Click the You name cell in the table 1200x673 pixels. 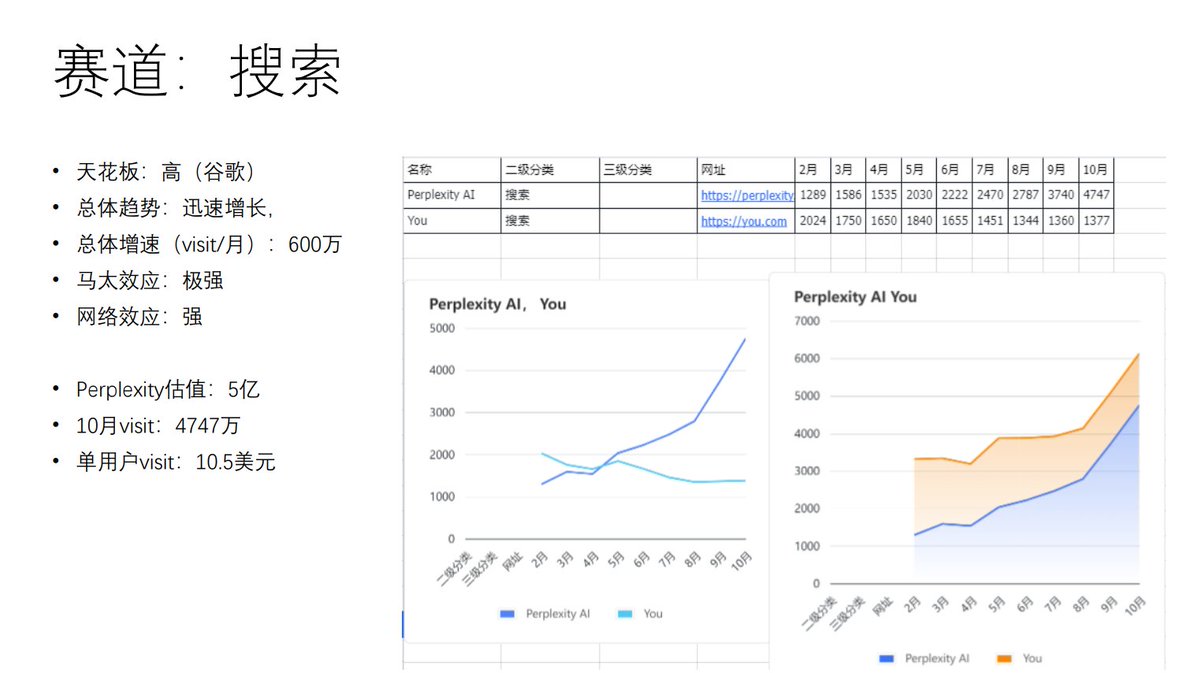click(452, 221)
